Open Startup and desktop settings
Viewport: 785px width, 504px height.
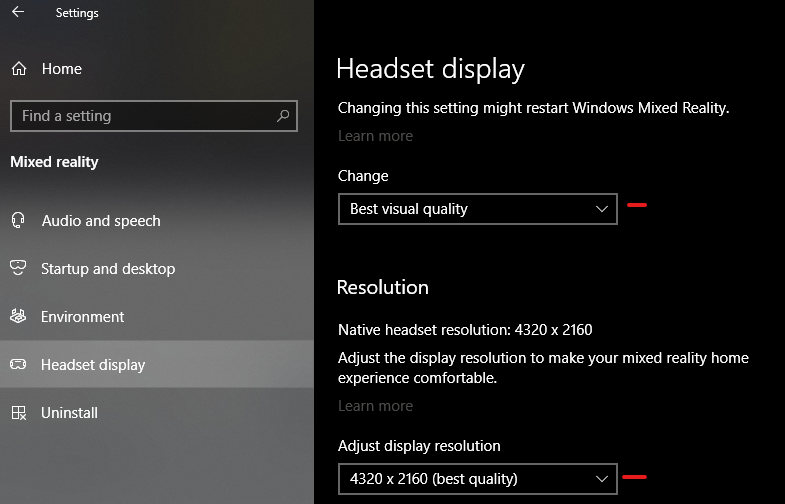tap(157, 269)
